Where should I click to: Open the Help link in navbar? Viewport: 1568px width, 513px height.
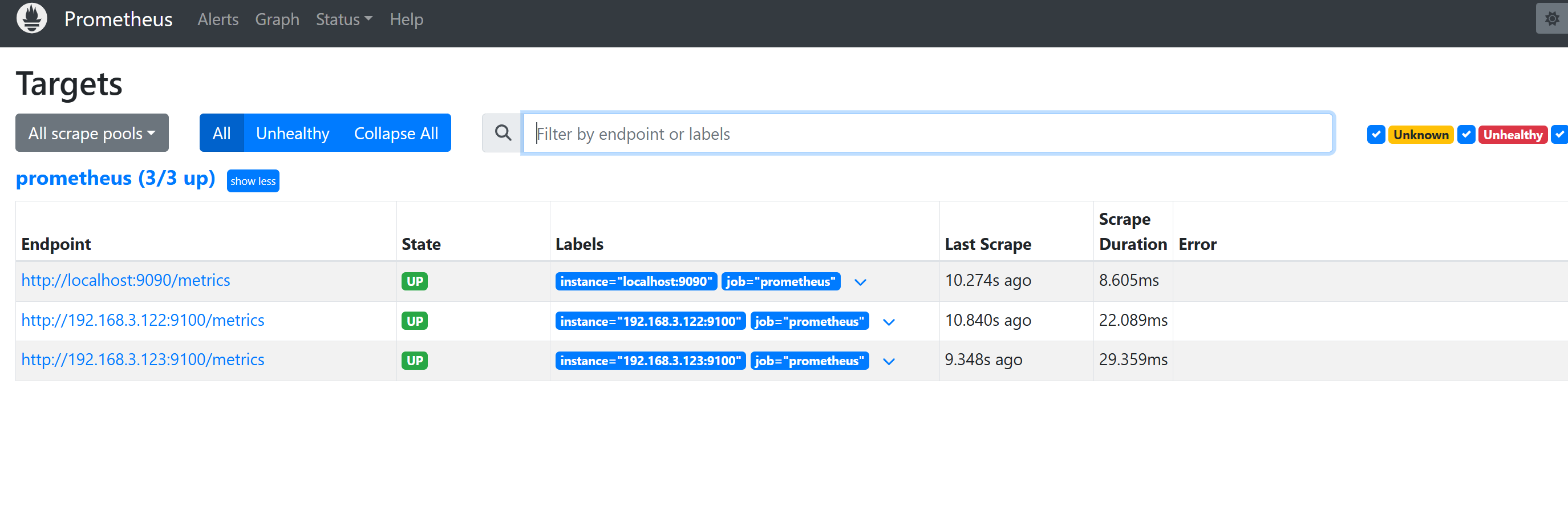(x=406, y=19)
